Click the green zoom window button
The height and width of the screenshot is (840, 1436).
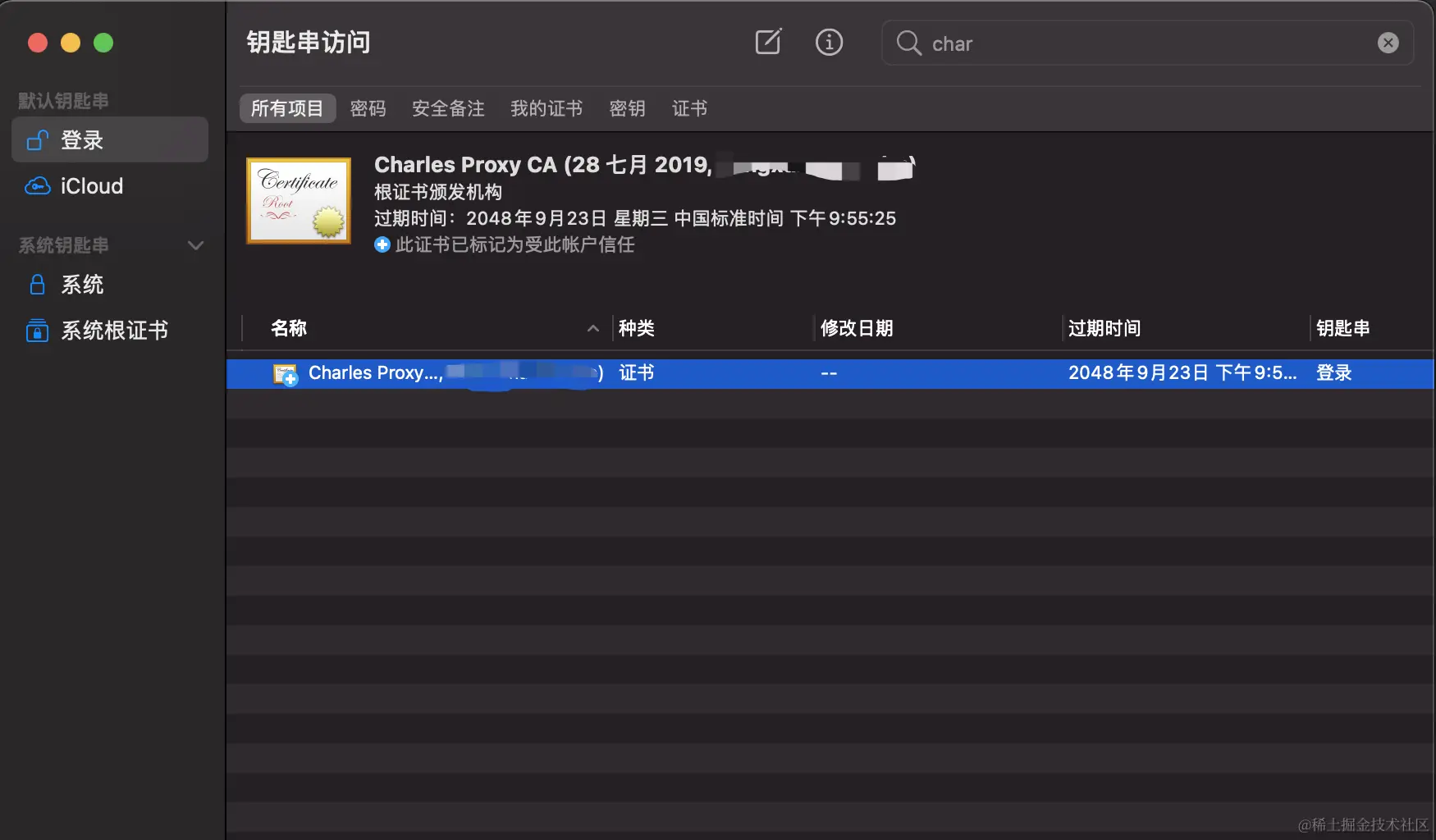coord(103,43)
